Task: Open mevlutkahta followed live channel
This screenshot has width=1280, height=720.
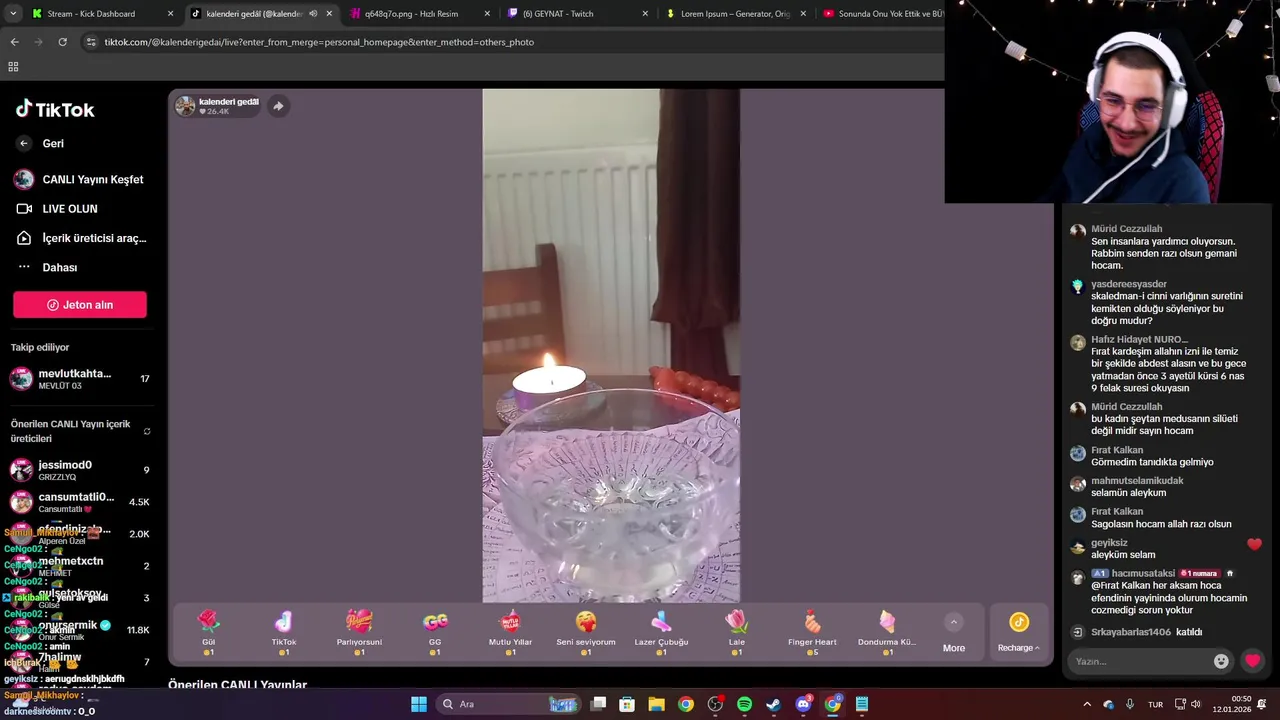Action: pos(80,379)
